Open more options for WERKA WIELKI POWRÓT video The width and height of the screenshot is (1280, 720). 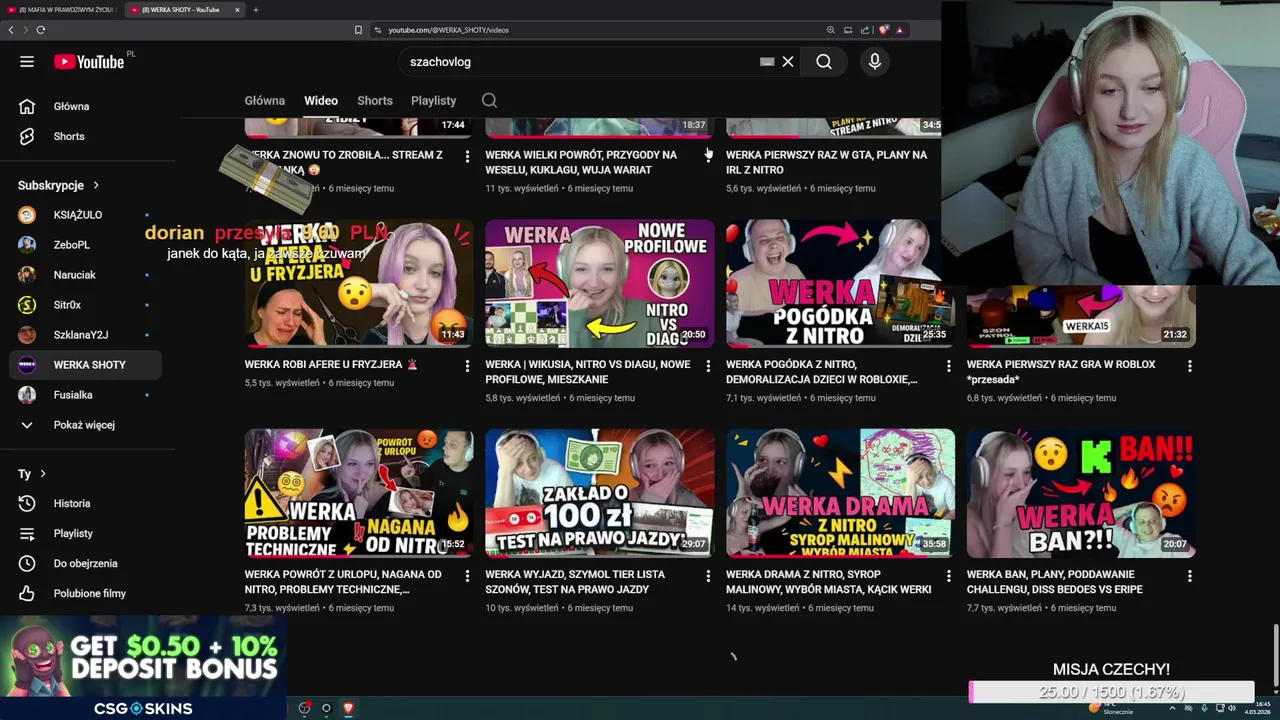click(708, 157)
